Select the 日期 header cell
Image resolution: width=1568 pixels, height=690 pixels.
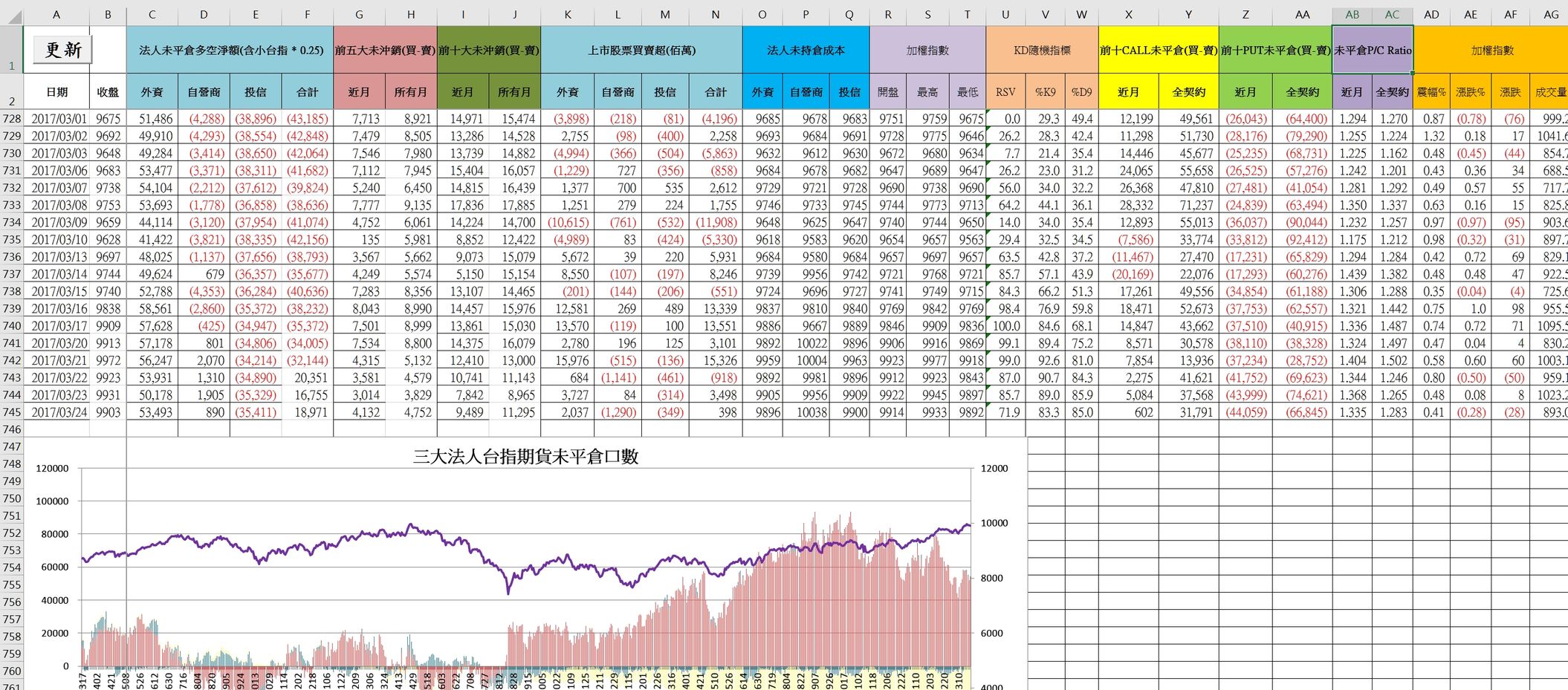coord(56,92)
